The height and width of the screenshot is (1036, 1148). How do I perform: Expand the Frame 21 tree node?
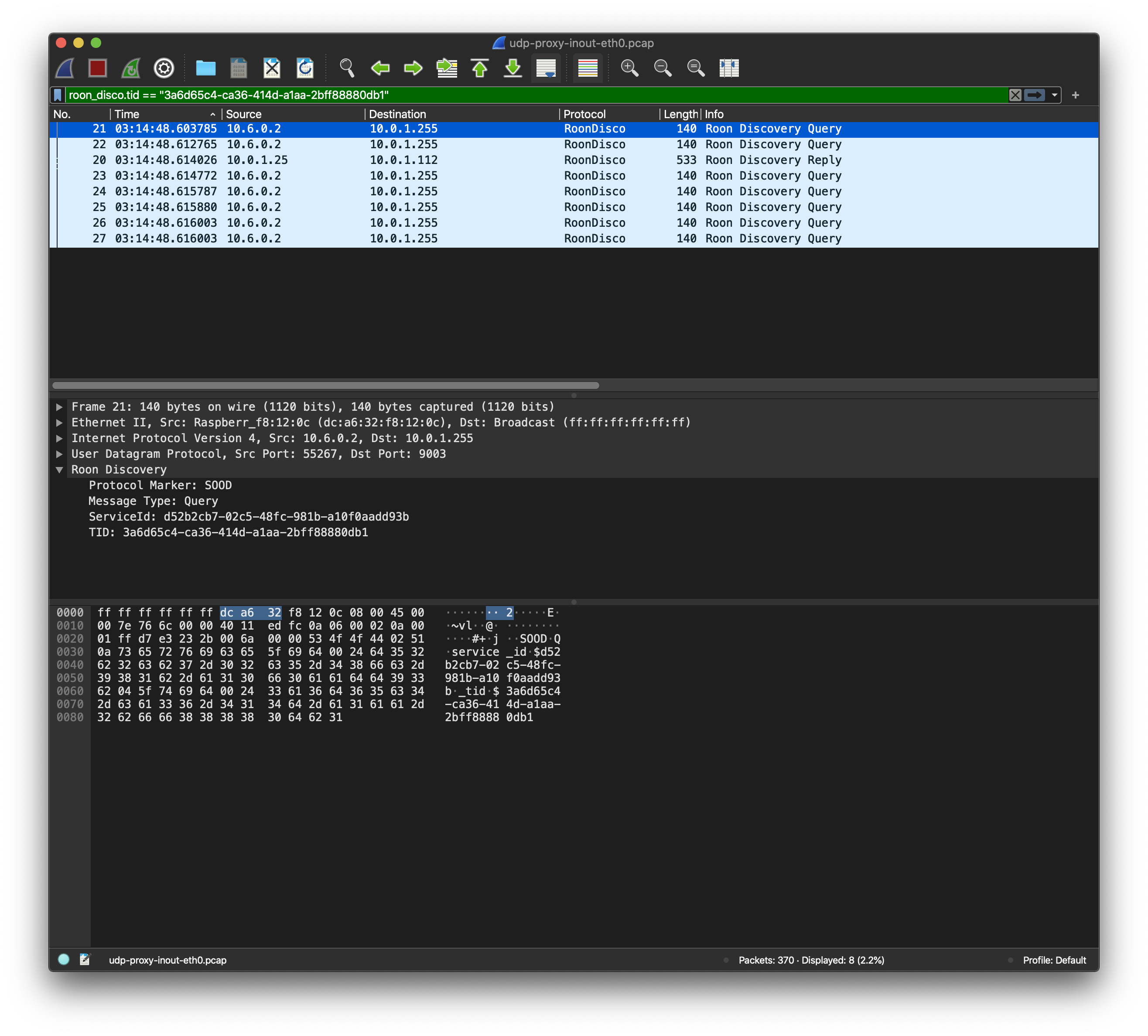coord(59,407)
